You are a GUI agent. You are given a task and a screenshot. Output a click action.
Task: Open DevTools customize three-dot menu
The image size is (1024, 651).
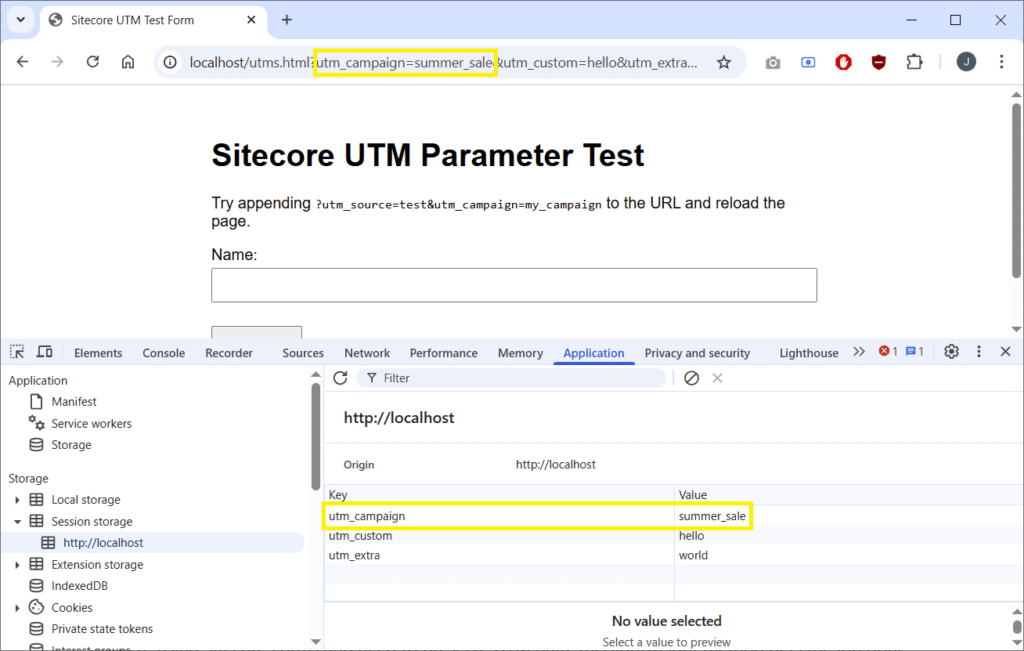point(978,352)
